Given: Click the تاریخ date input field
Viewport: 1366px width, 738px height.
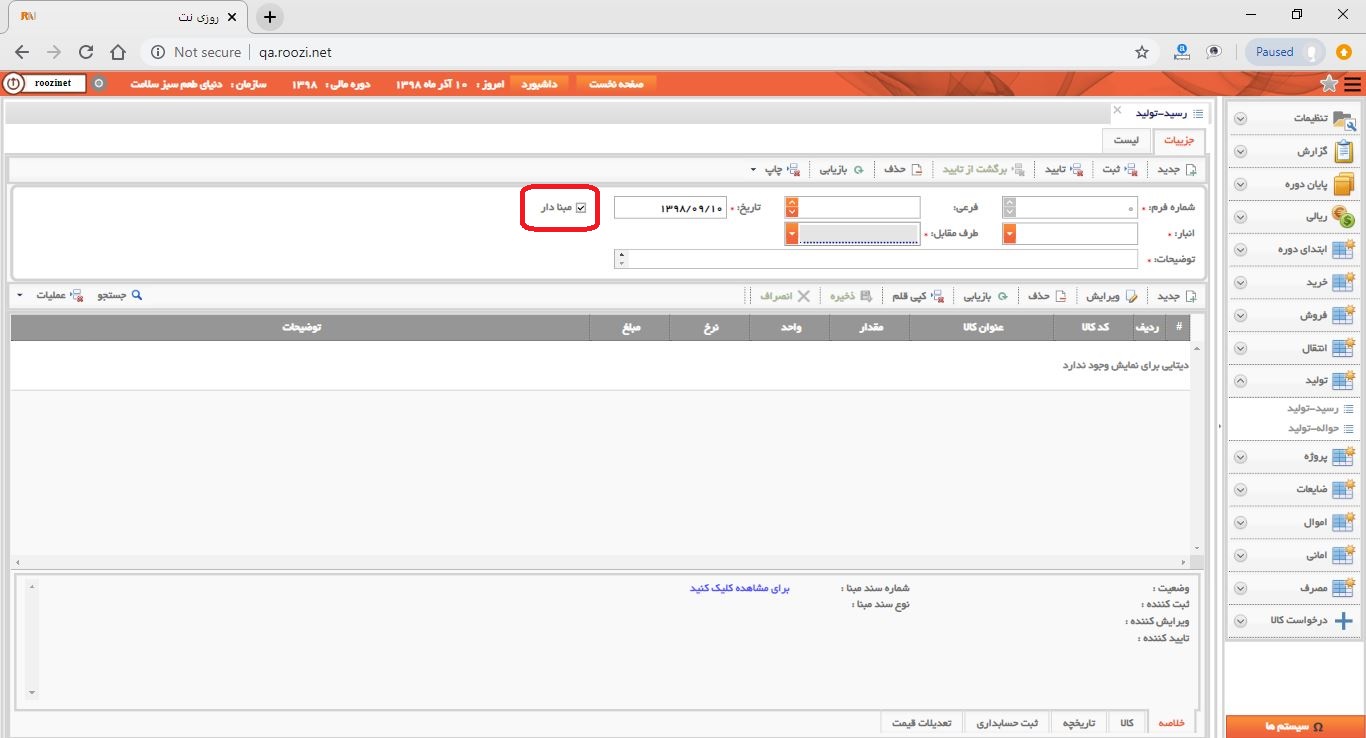Looking at the screenshot, I should click(670, 208).
